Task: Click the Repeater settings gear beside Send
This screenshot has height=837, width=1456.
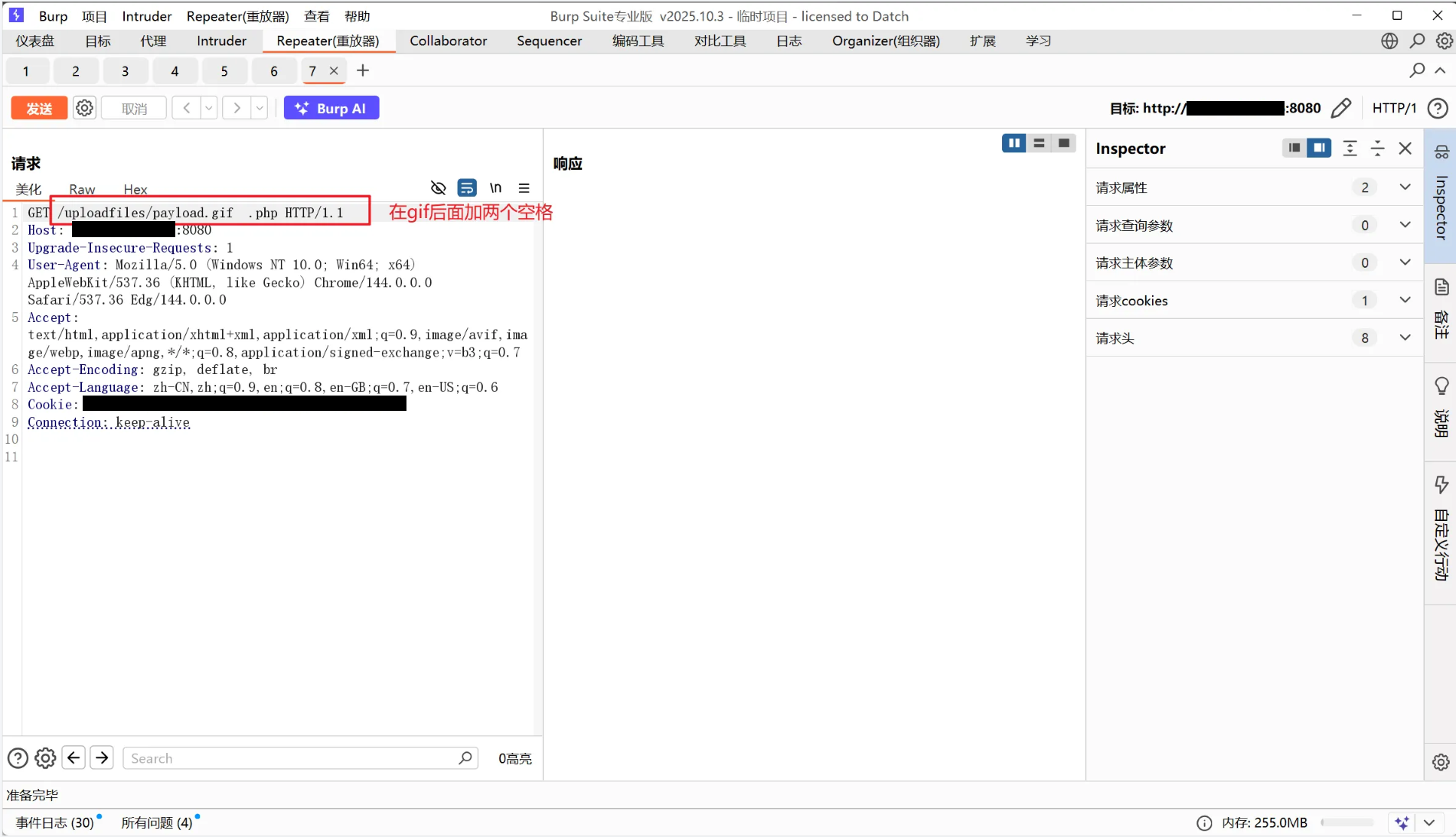Action: [x=84, y=108]
